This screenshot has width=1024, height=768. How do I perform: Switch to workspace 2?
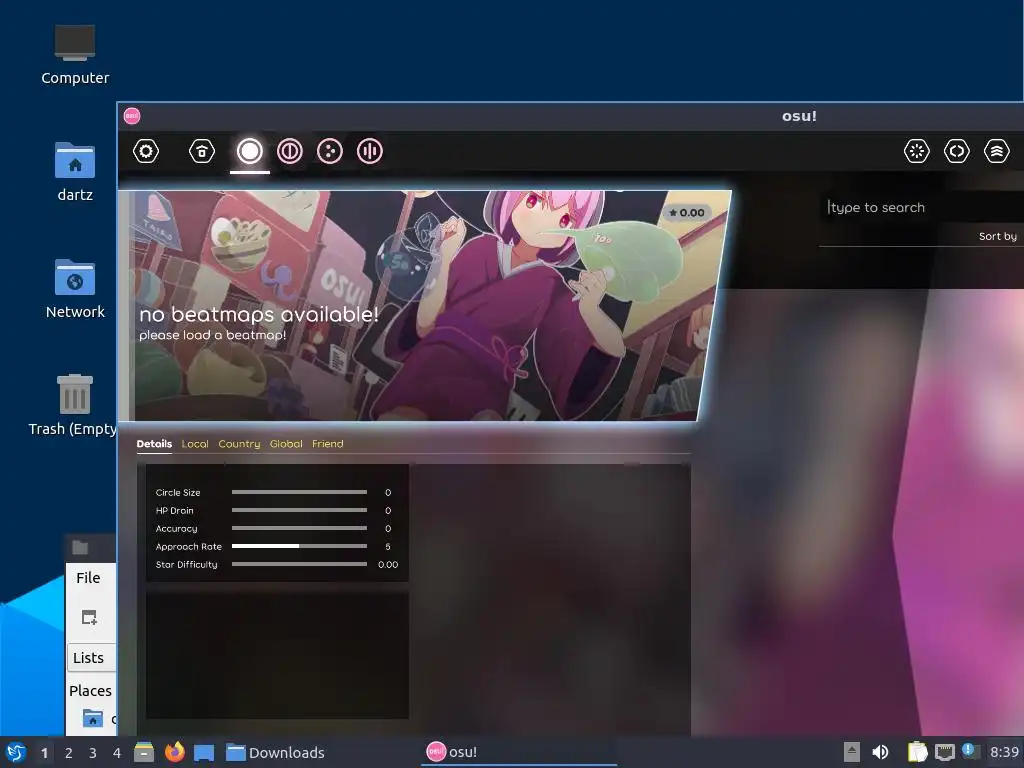click(69, 753)
